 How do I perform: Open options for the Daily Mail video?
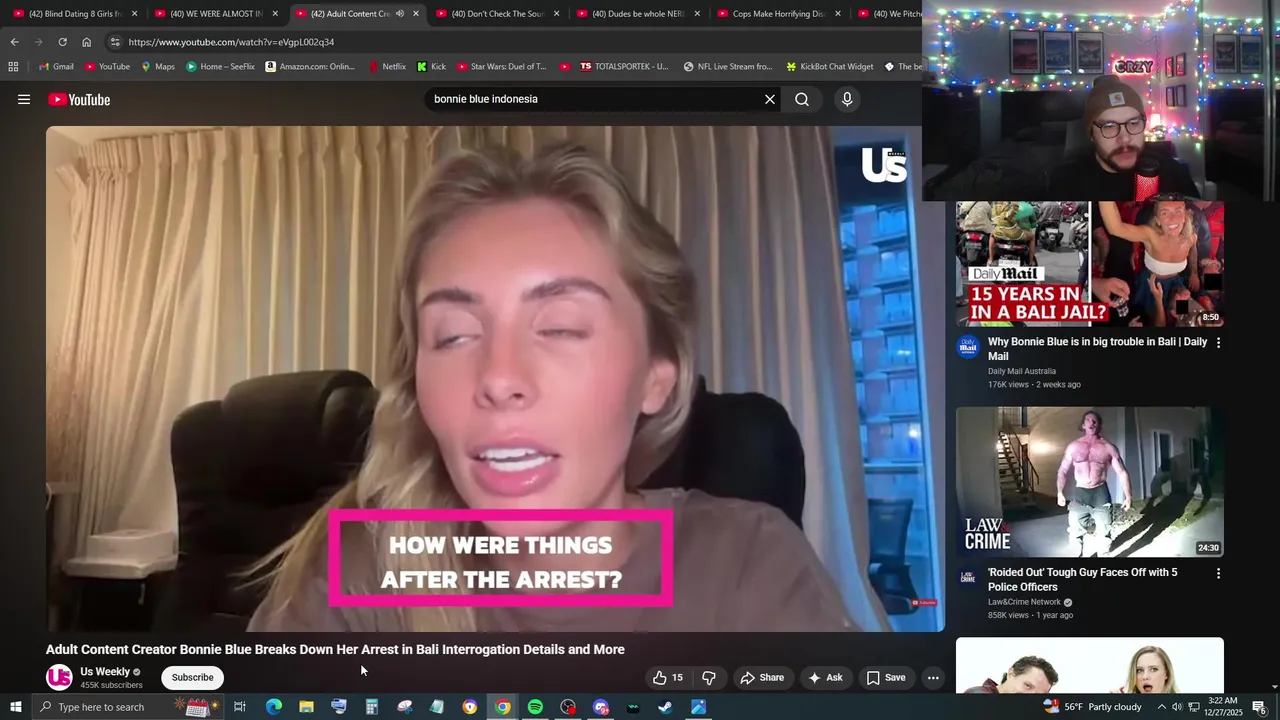coord(1218,342)
